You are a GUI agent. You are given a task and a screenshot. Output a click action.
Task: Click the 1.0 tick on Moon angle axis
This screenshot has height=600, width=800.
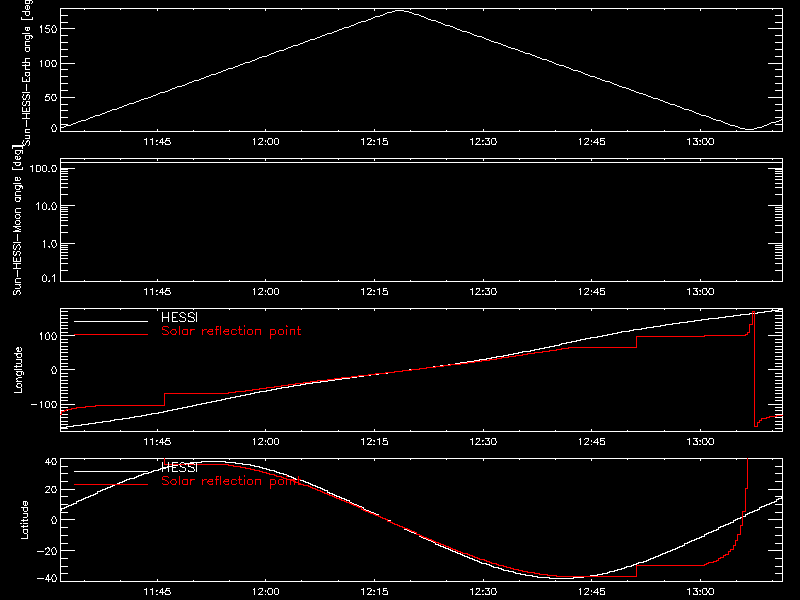49,244
